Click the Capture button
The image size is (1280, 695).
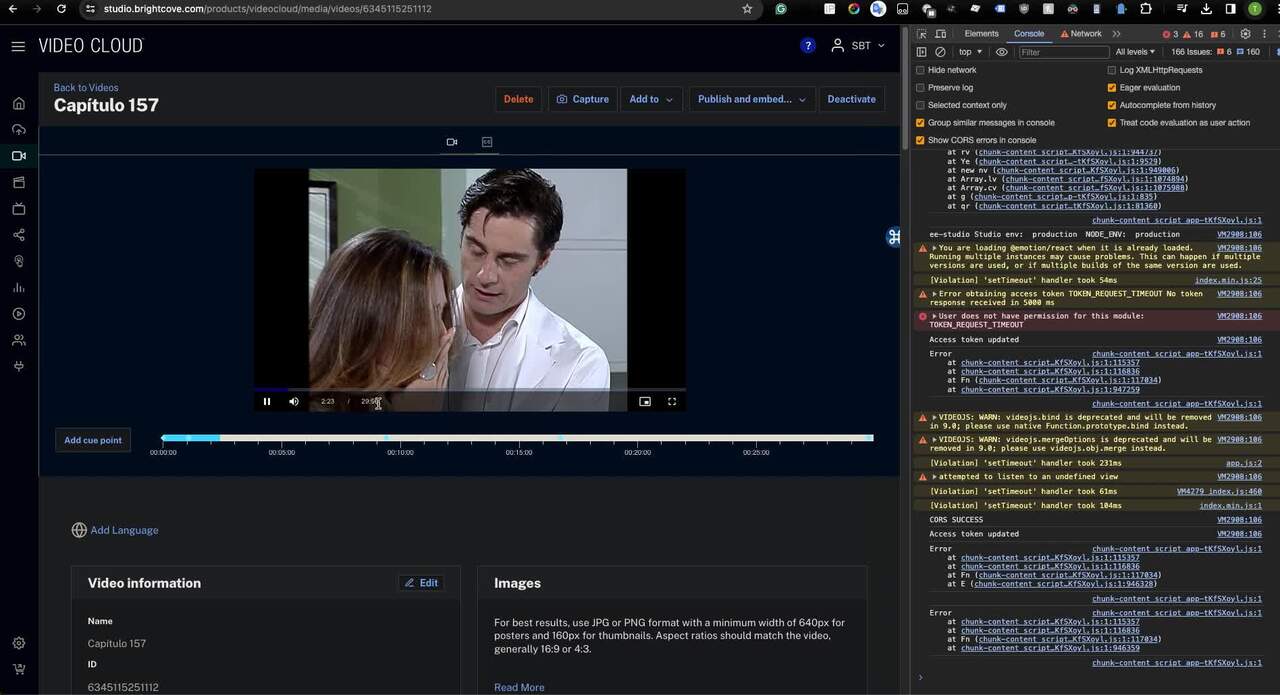582,99
